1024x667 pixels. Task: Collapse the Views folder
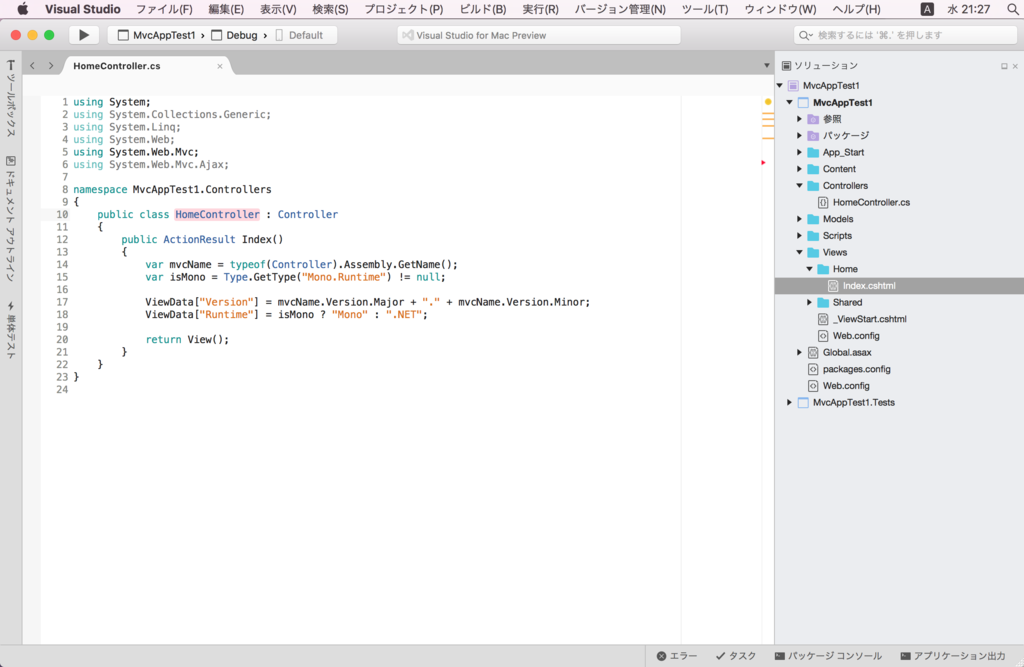(x=799, y=252)
